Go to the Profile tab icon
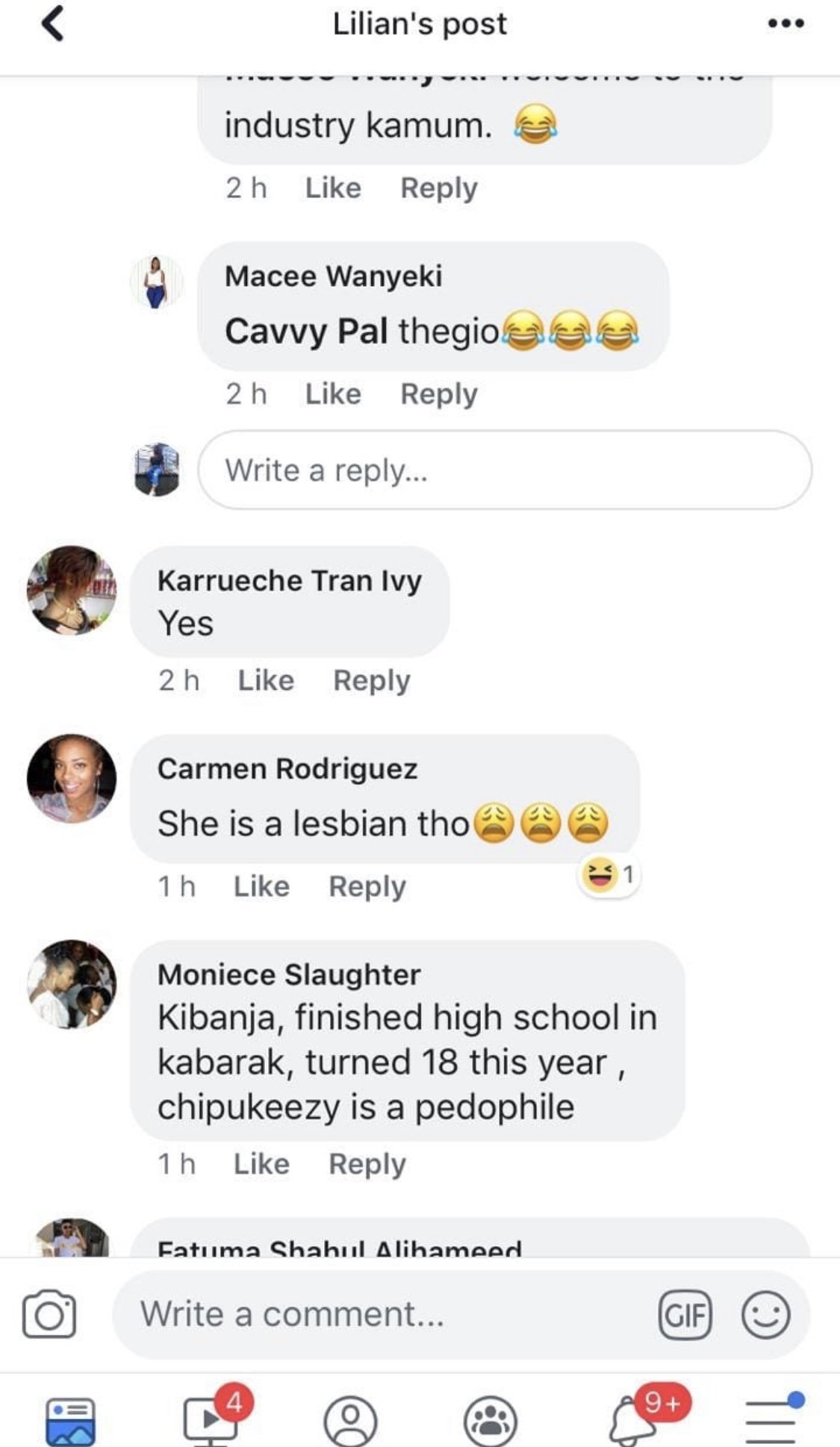The width and height of the screenshot is (840, 1447). click(351, 1420)
